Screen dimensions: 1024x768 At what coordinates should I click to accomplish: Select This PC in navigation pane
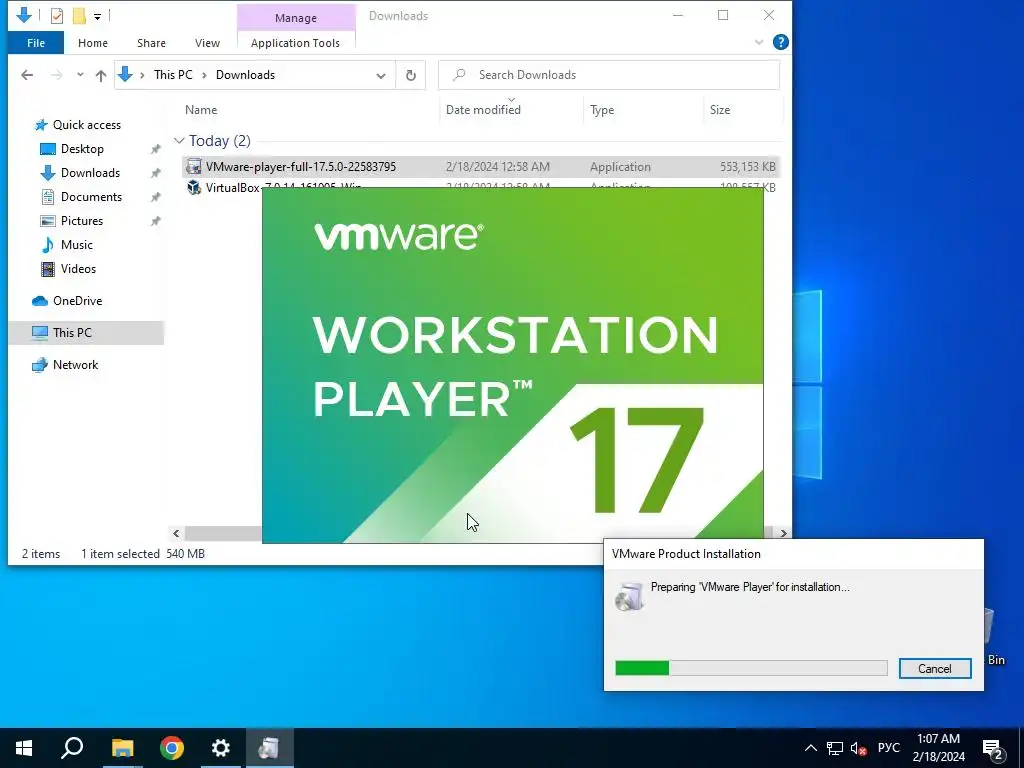[86, 333]
